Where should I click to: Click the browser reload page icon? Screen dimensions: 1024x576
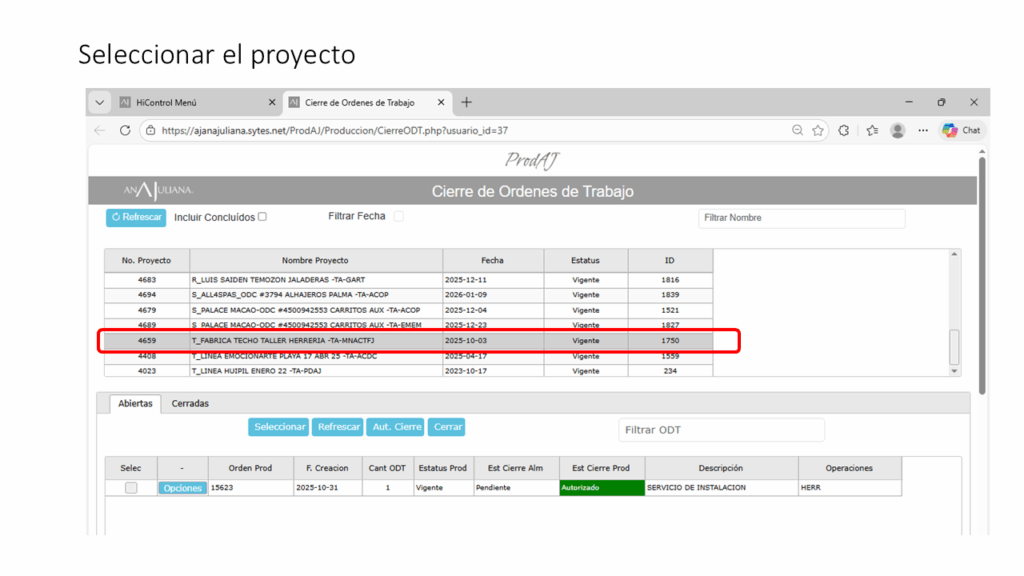(125, 130)
